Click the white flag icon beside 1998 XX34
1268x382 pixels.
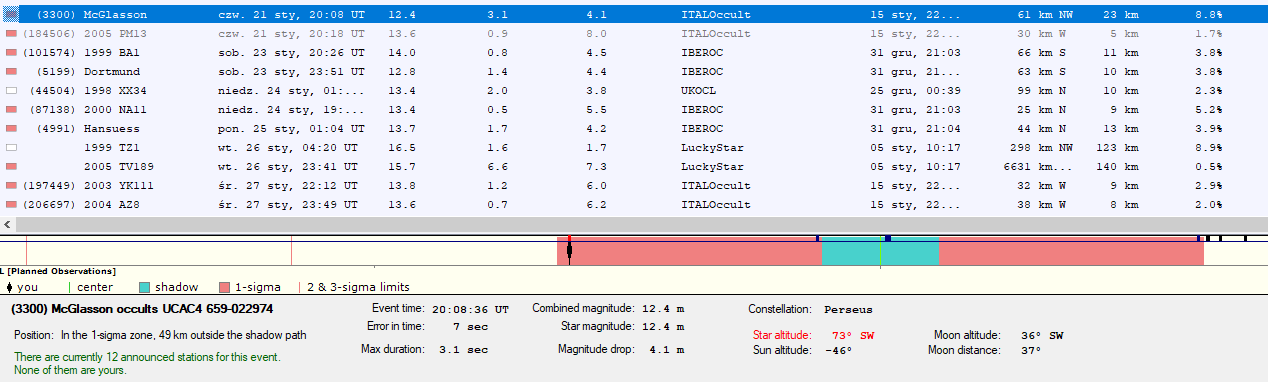pyautogui.click(x=12, y=91)
